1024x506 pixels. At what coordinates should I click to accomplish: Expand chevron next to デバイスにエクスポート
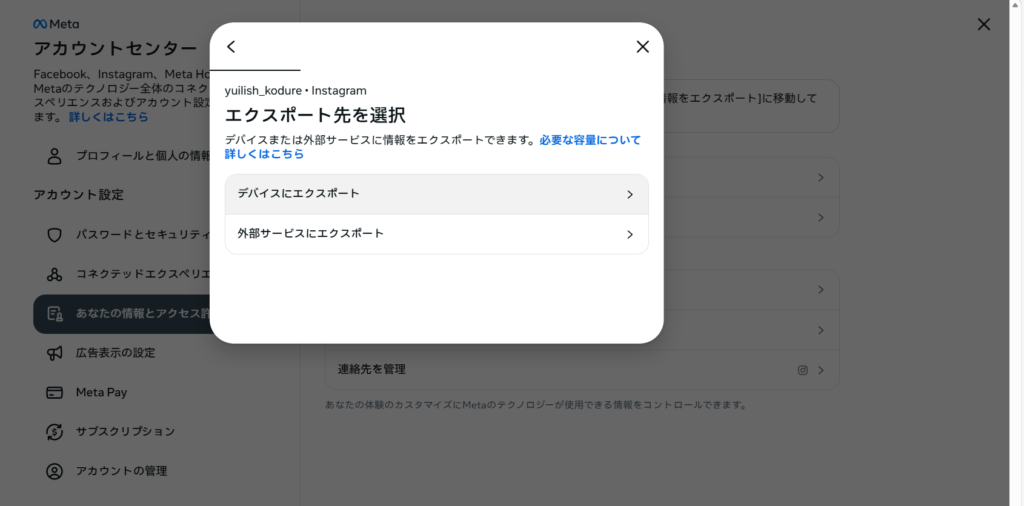(x=629, y=195)
